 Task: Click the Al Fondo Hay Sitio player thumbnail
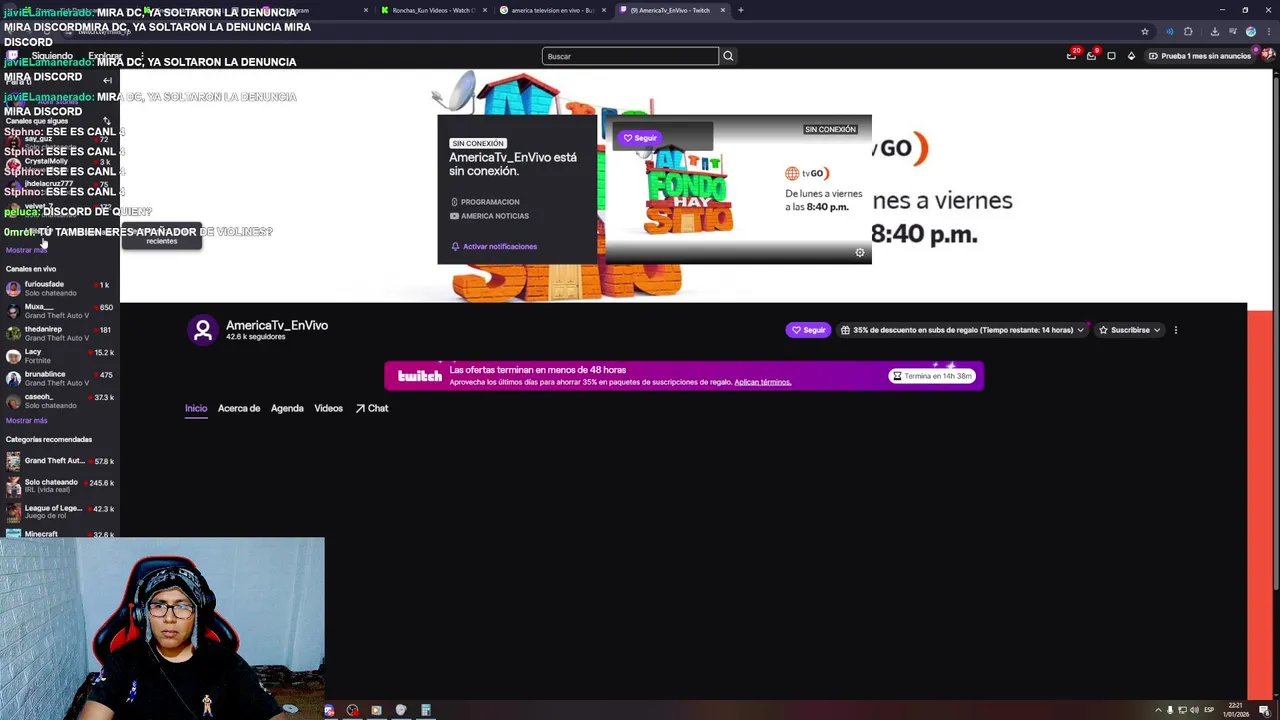click(x=738, y=189)
